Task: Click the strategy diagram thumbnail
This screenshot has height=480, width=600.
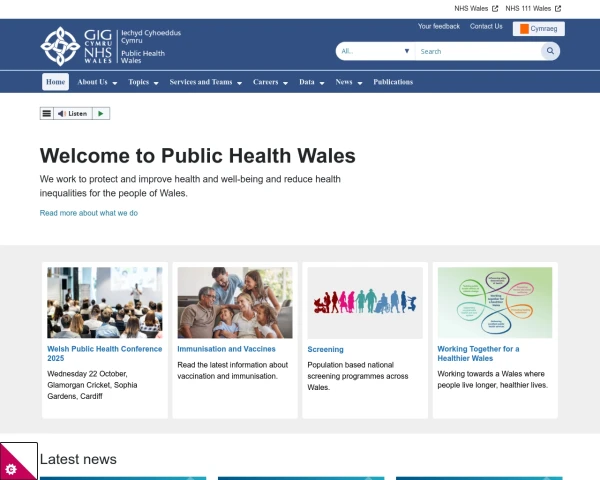Action: click(495, 302)
